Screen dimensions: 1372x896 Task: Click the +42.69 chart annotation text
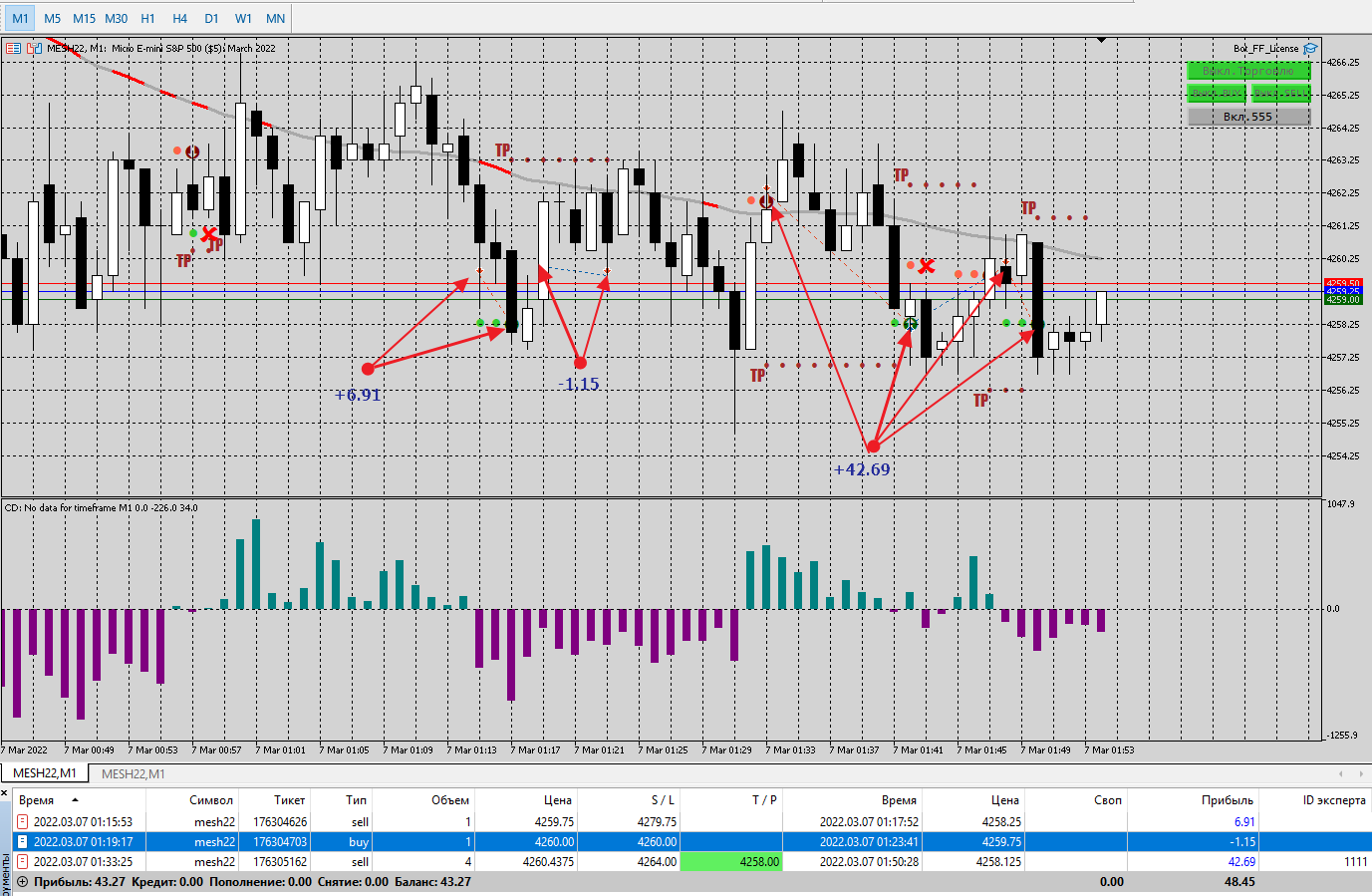[862, 469]
